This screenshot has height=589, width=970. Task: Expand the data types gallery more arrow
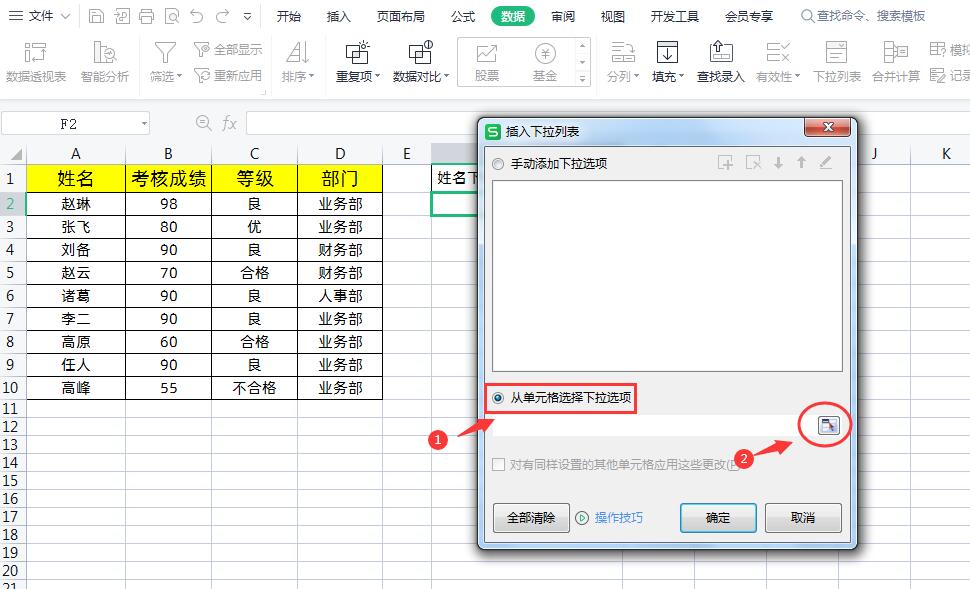(x=582, y=78)
